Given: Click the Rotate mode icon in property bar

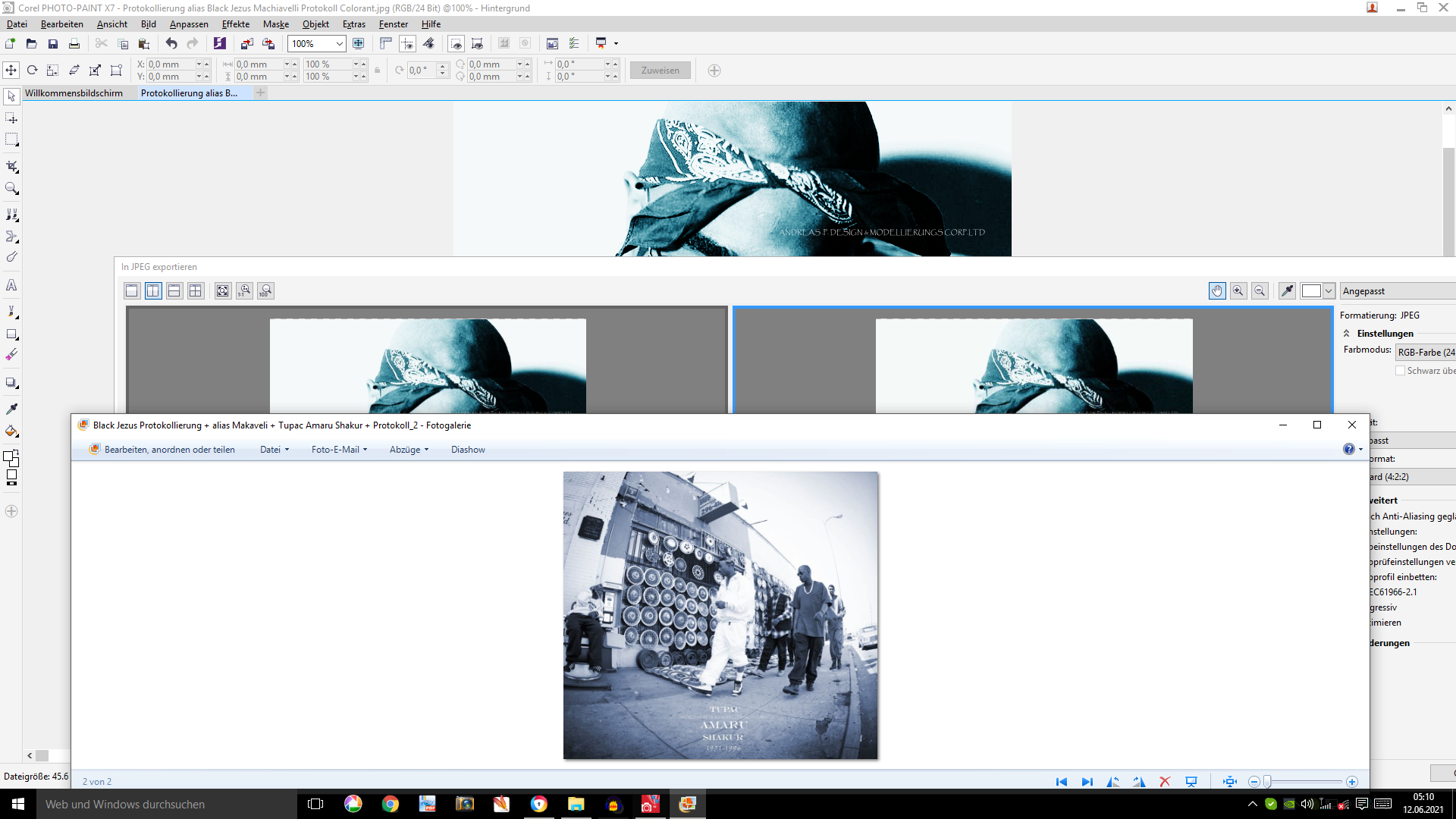Looking at the screenshot, I should click(32, 71).
